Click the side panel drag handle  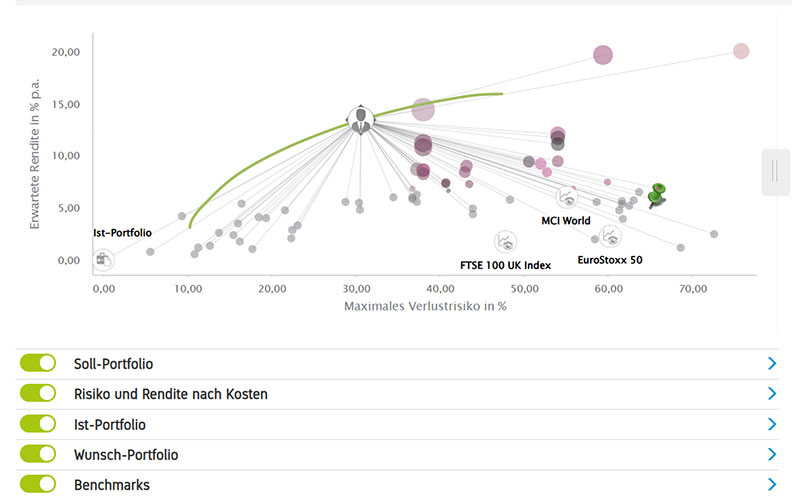tap(774, 171)
